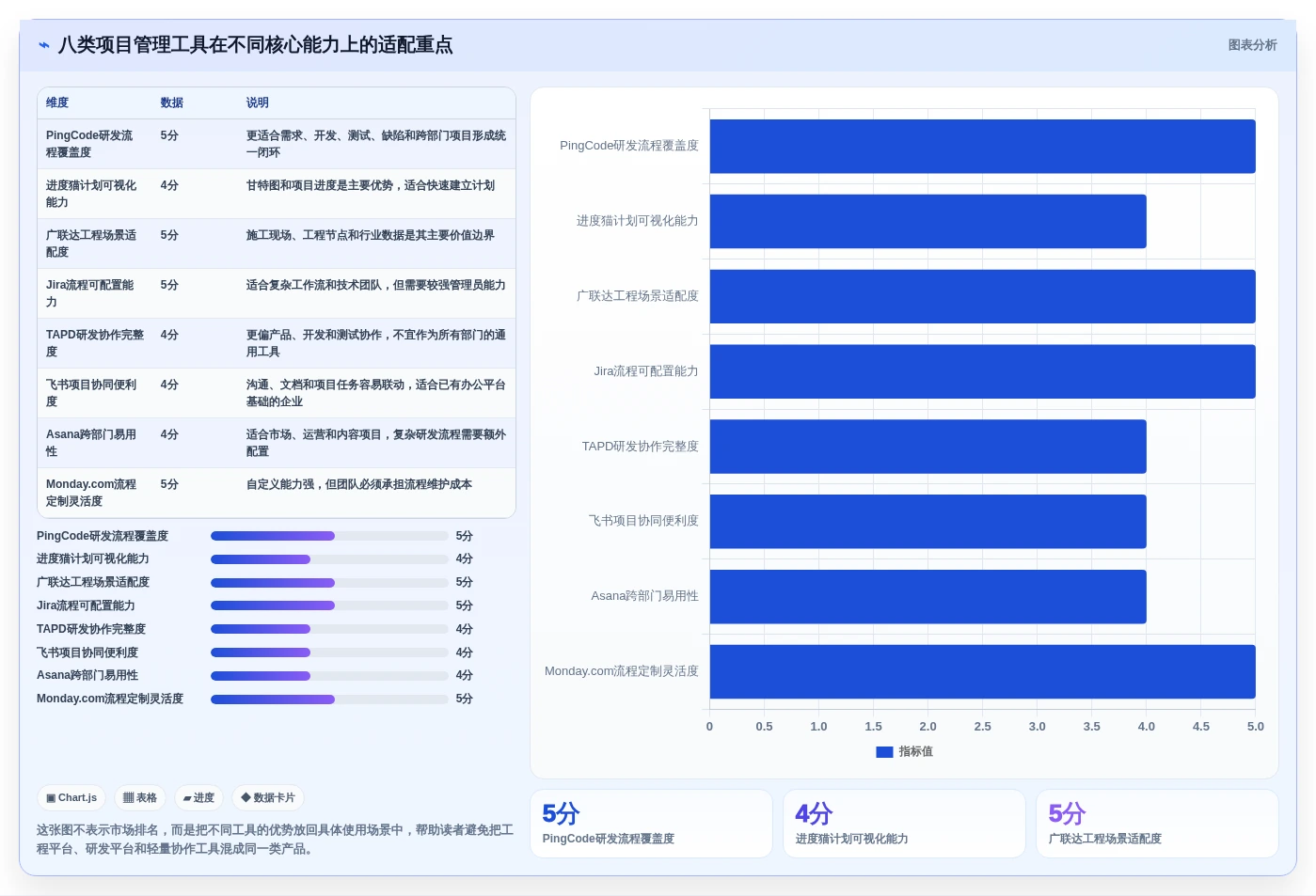
Task: Click the description starting with 施工现场、工程节点
Action: [x=371, y=236]
